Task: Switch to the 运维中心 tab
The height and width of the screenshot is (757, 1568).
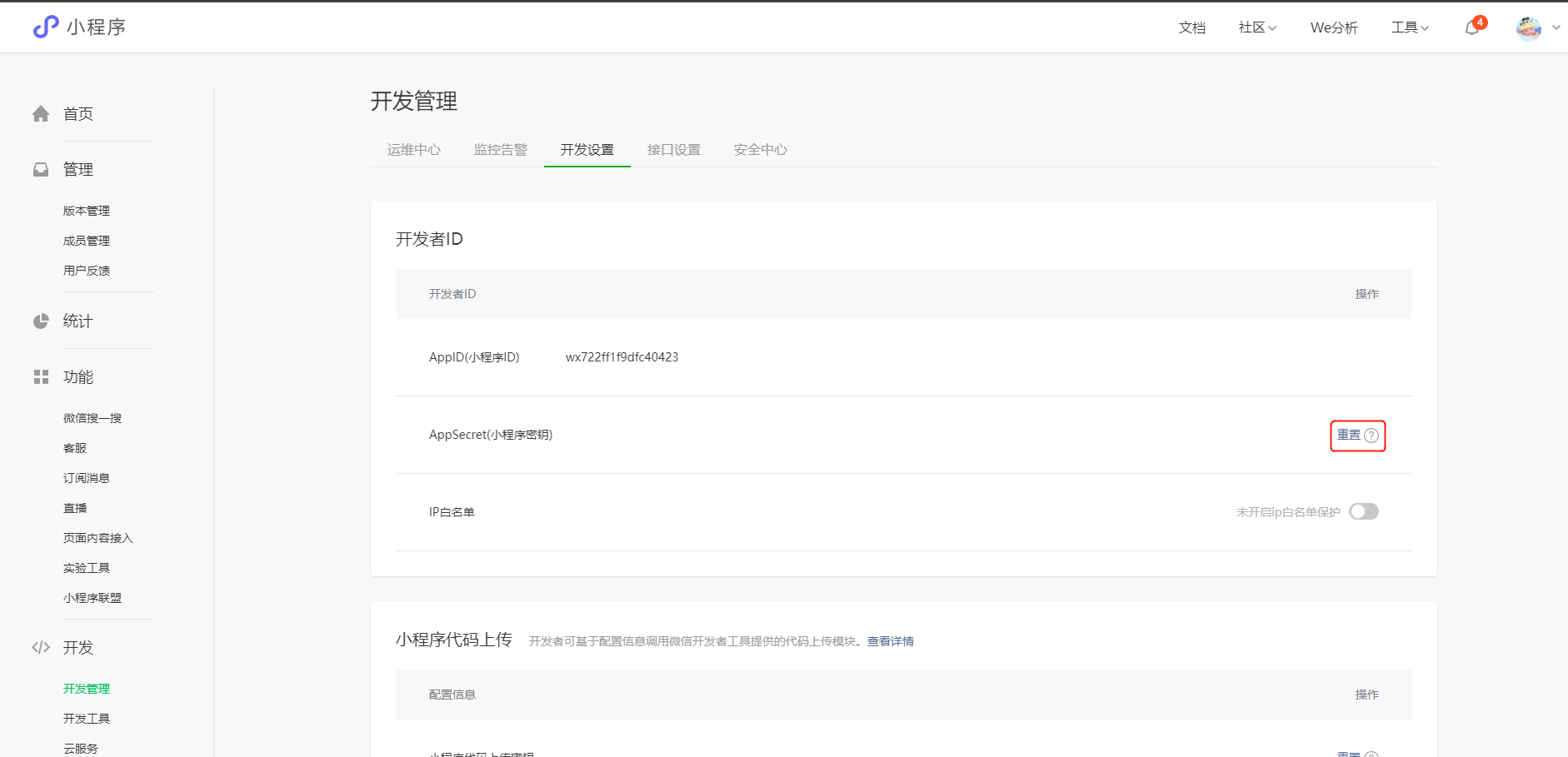Action: click(x=414, y=149)
